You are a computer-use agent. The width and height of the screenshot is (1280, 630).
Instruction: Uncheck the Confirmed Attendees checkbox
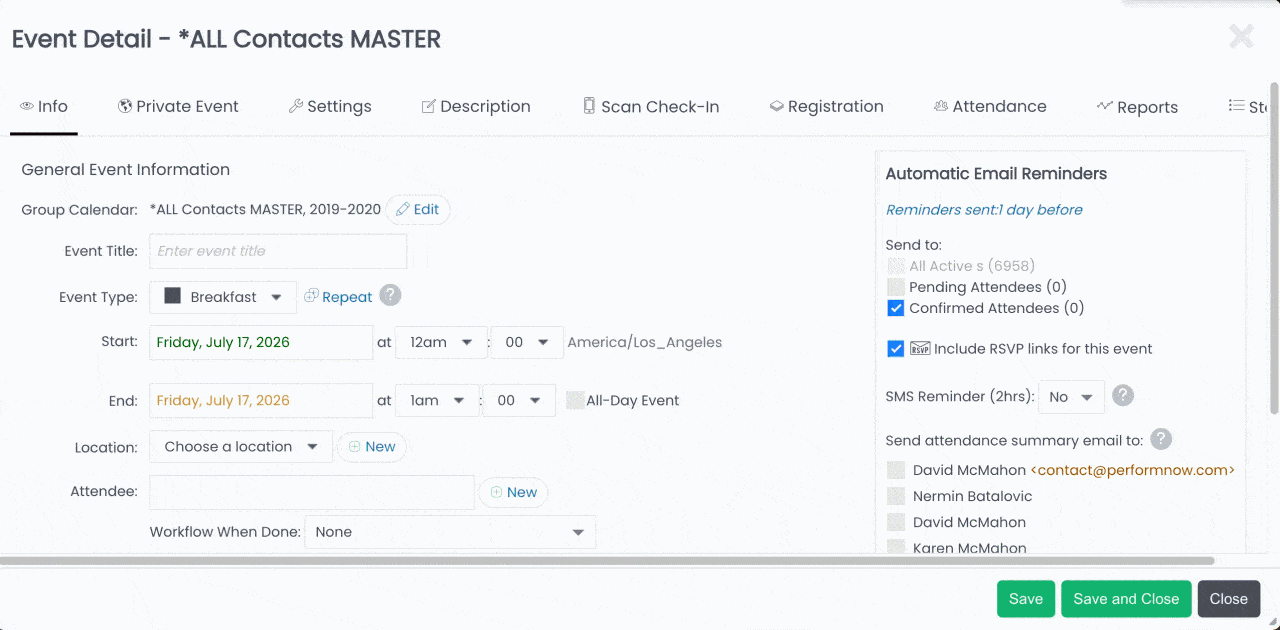(895, 308)
